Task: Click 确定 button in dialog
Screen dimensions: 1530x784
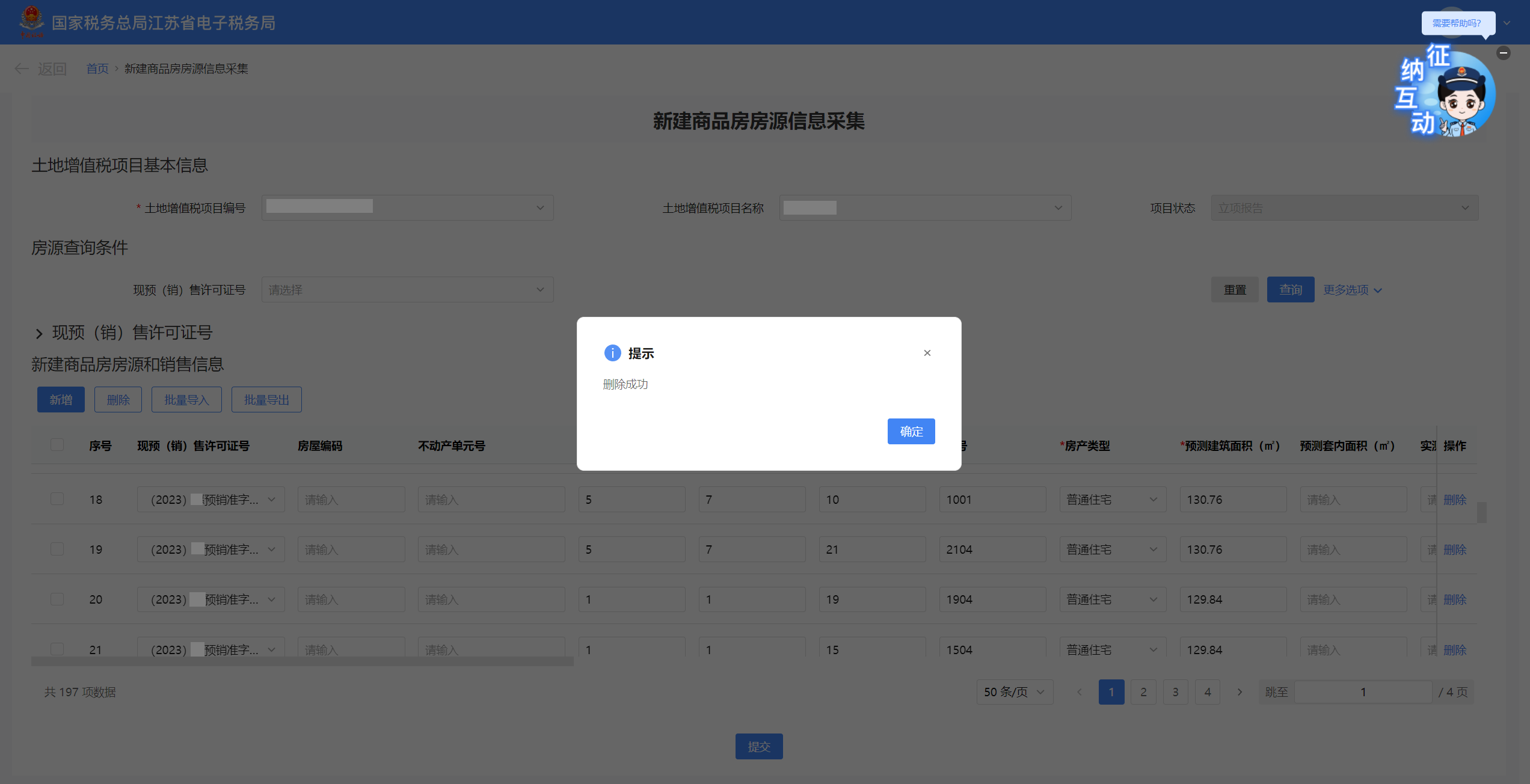Action: (911, 431)
